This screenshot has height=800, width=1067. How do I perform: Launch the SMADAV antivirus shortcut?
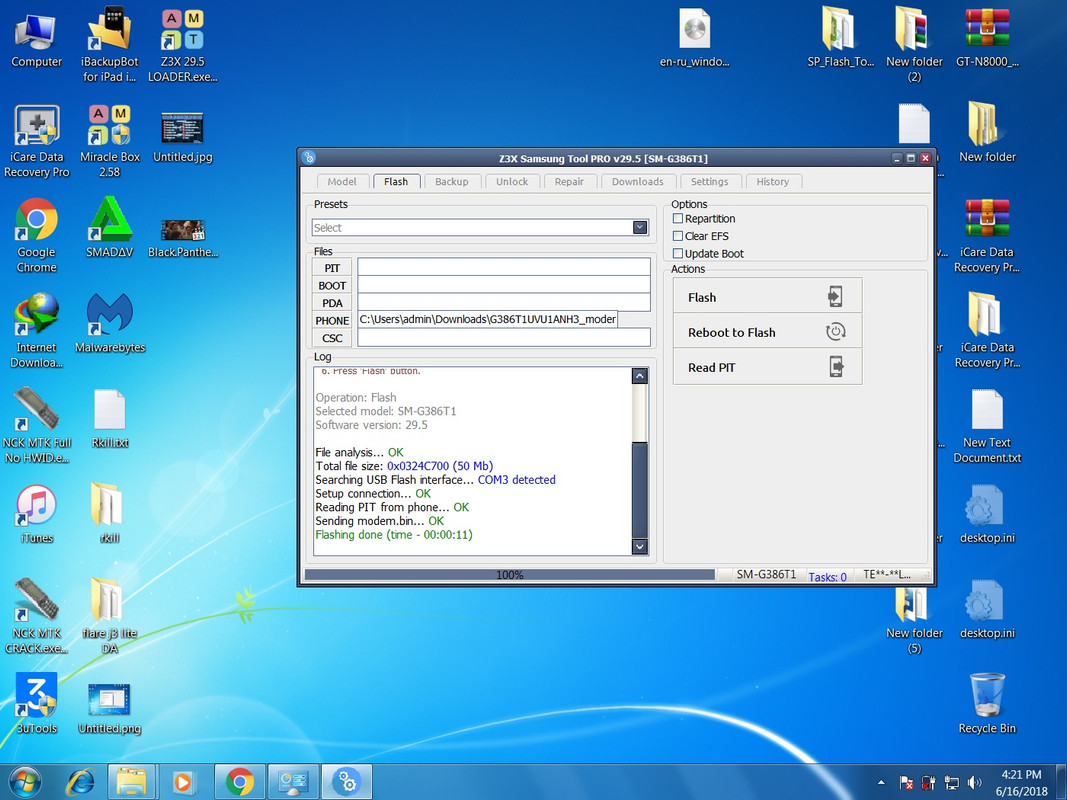click(x=110, y=228)
